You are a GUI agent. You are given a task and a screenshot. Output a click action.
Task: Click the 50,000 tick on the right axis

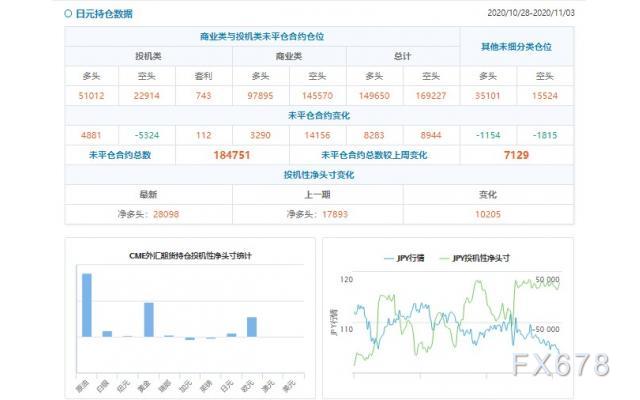click(547, 280)
